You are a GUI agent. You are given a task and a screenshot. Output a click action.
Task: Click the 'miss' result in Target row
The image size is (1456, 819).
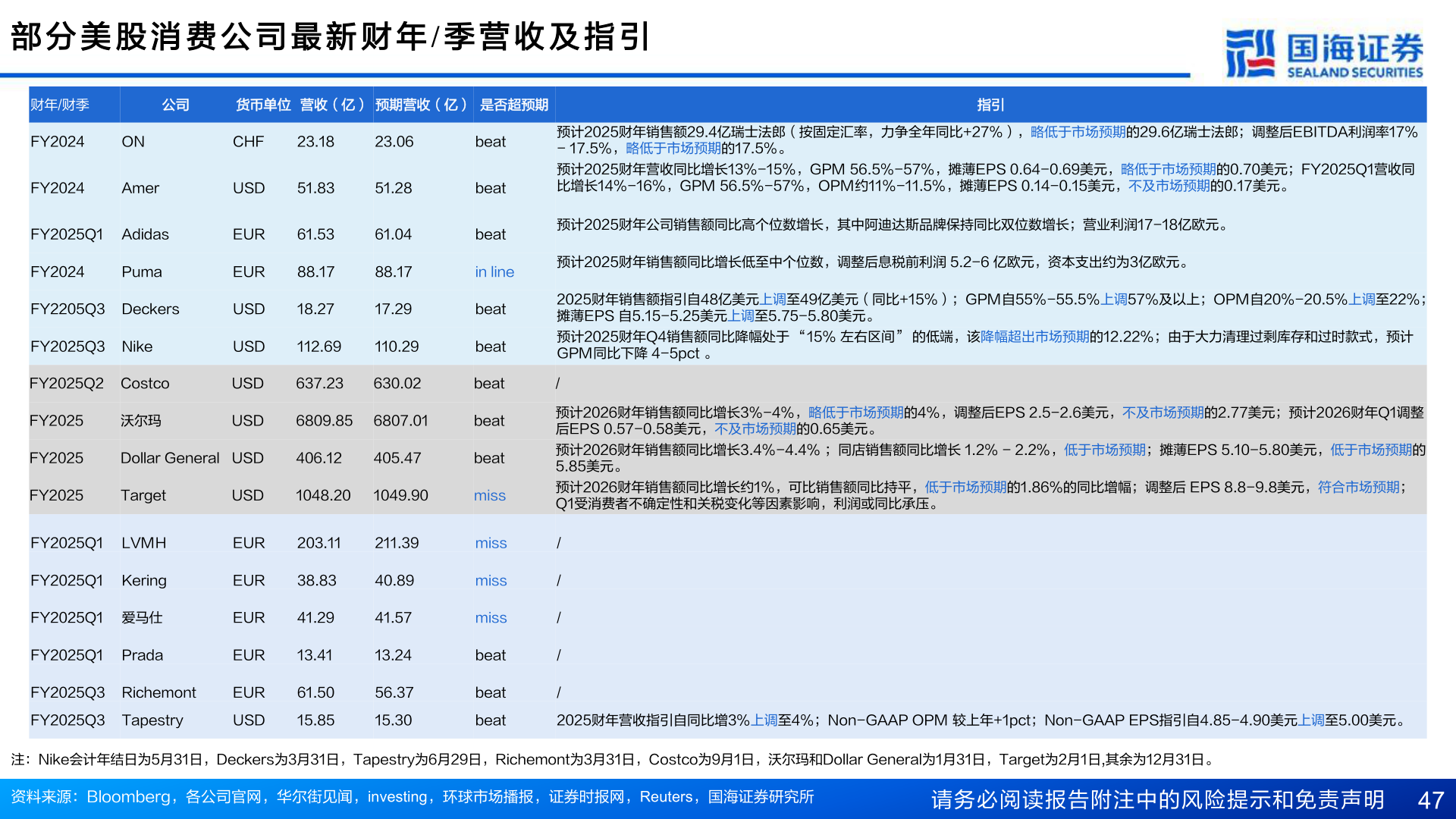(x=489, y=495)
